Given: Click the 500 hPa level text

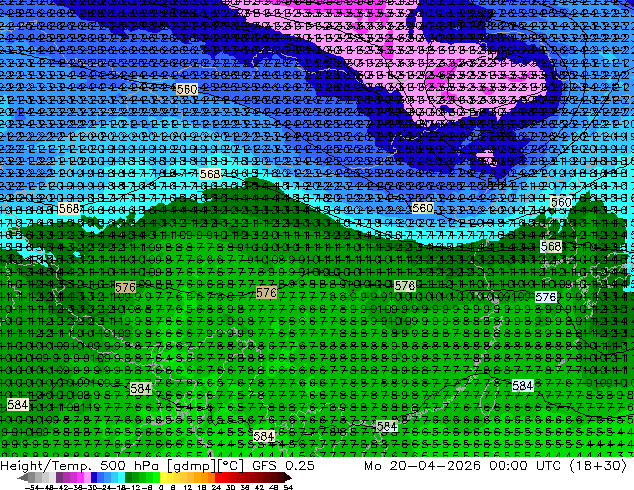Looking at the screenshot, I should [131, 466].
